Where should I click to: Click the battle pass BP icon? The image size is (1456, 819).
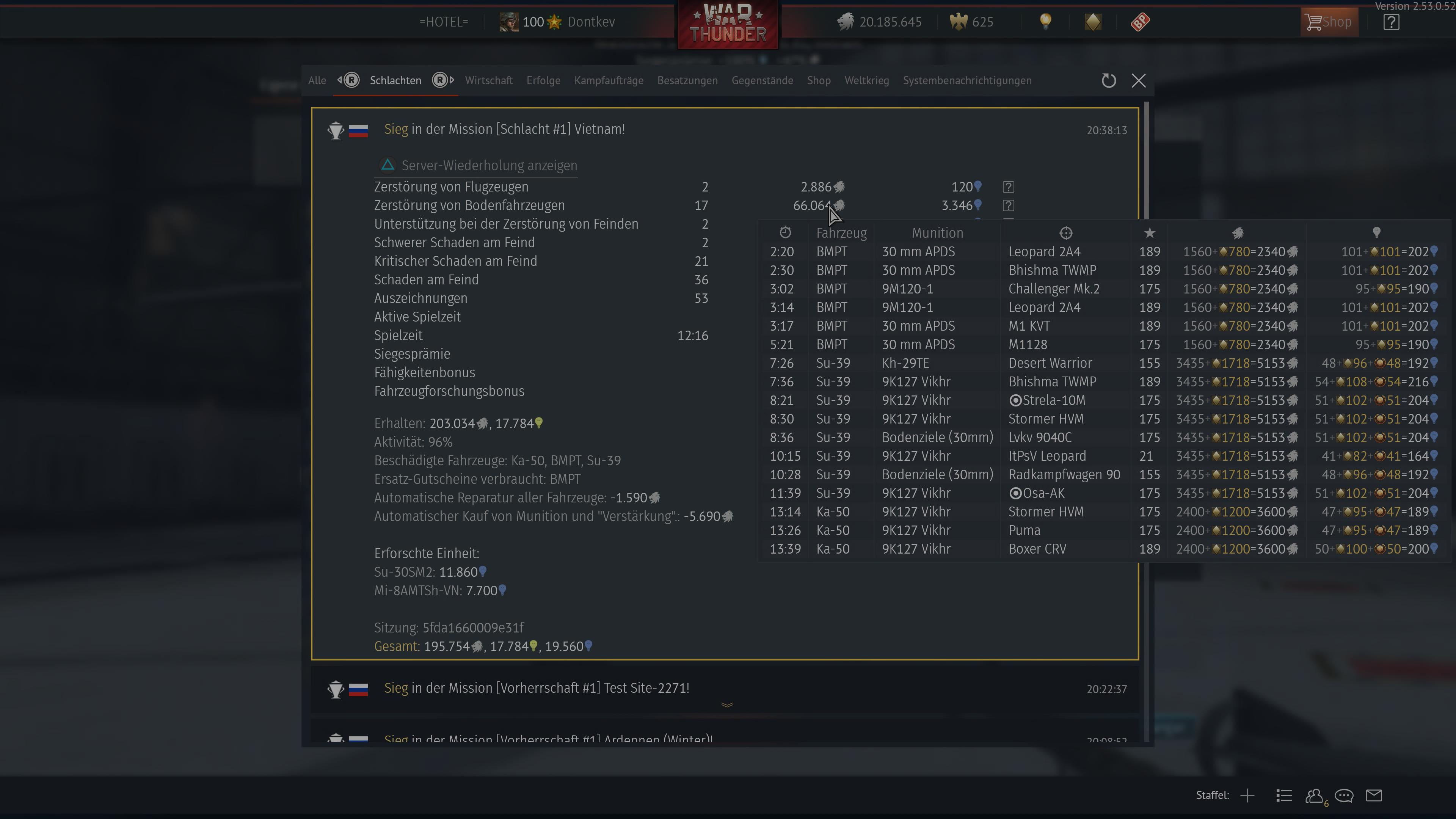pyautogui.click(x=1140, y=22)
